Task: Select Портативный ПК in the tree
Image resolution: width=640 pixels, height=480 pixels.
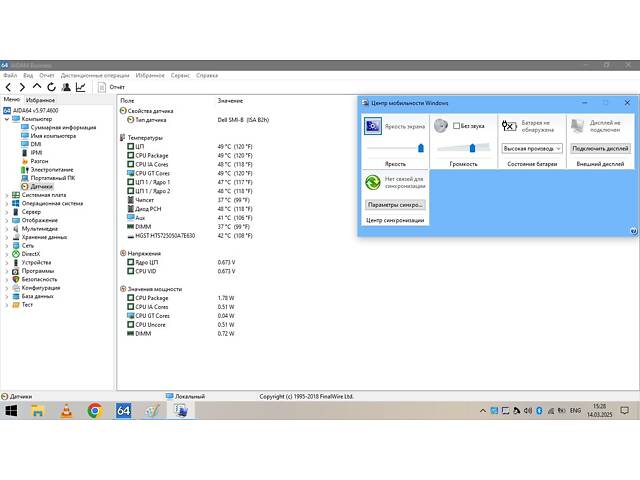Action: click(x=53, y=178)
